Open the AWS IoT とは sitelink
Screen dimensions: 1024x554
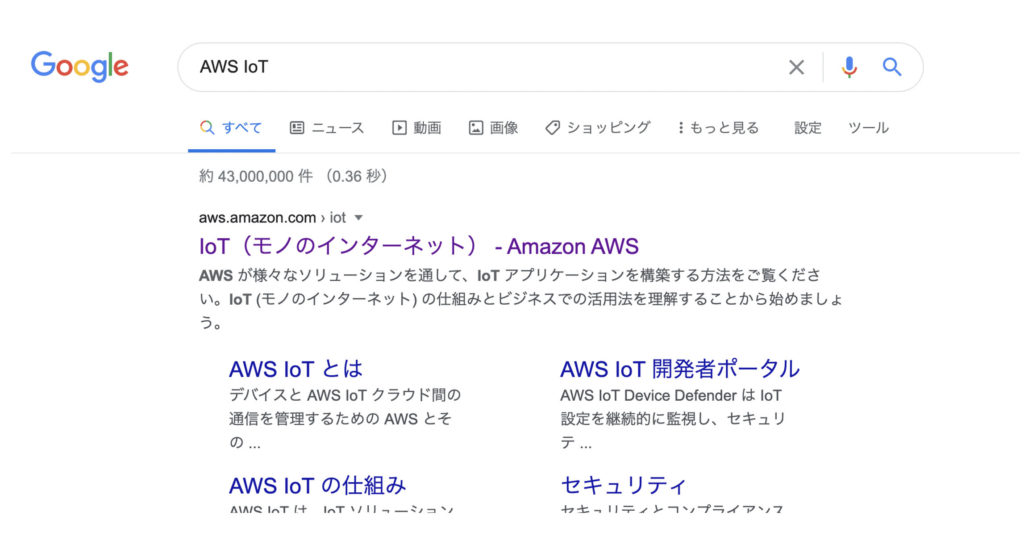[x=295, y=369]
